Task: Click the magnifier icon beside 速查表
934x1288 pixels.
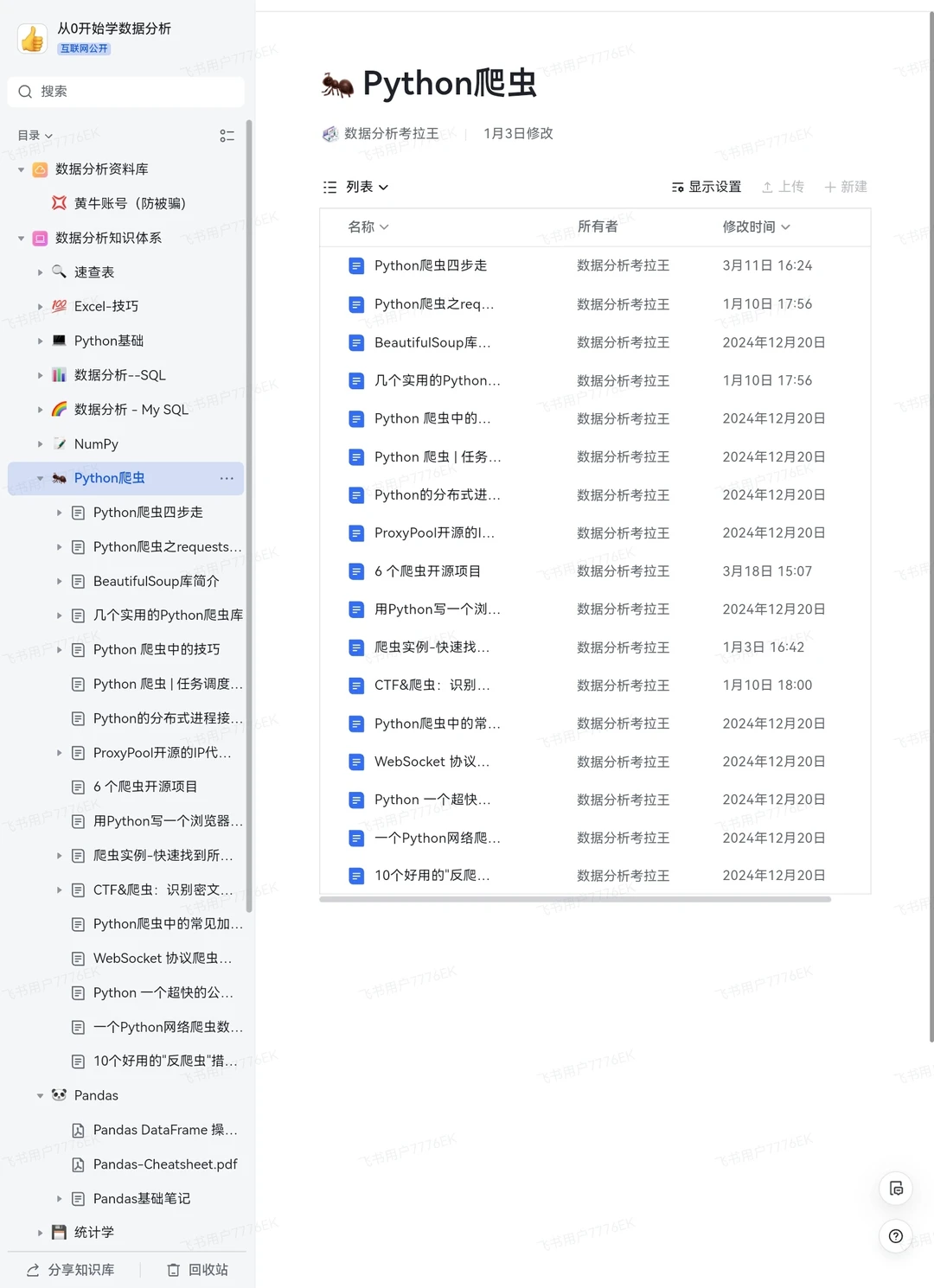Action: [59, 271]
